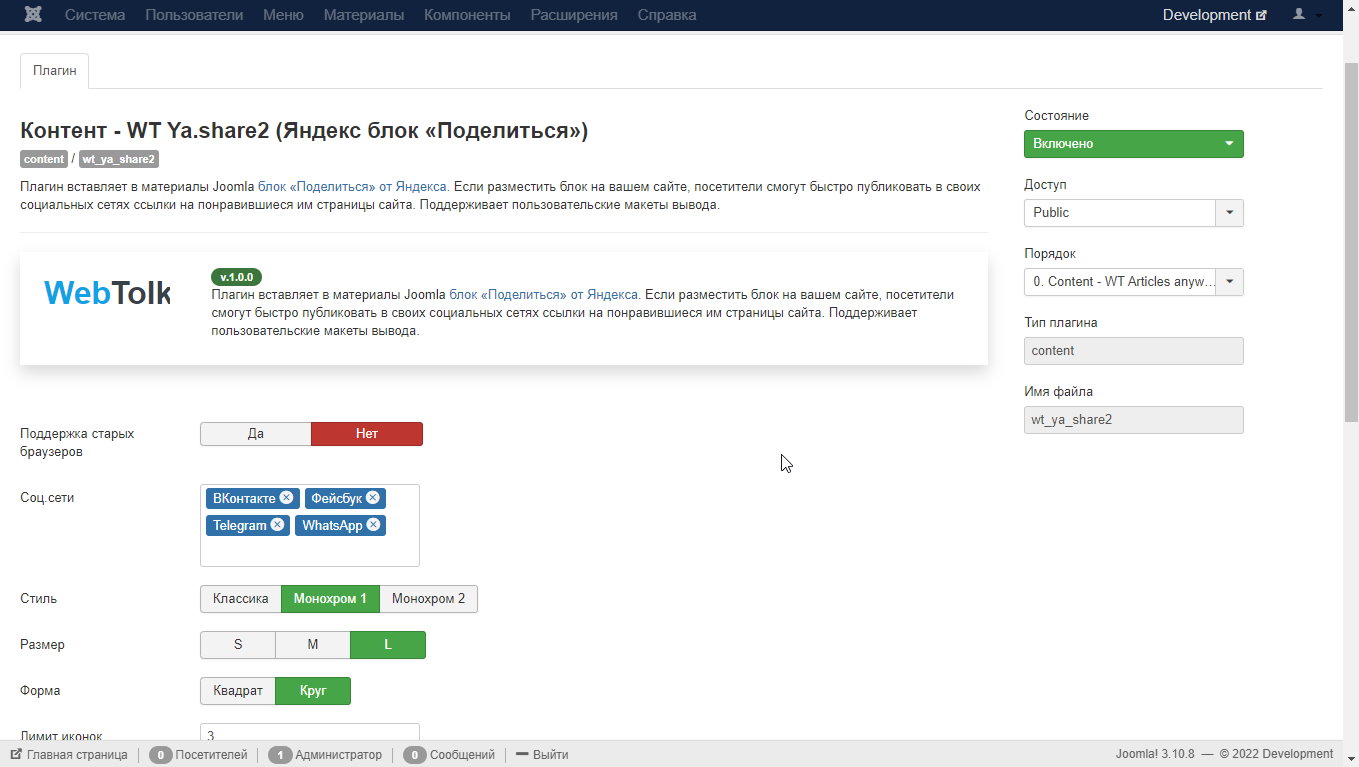Choose the Квадрат shape option
Screen dimensions: 1359x767
(238, 691)
